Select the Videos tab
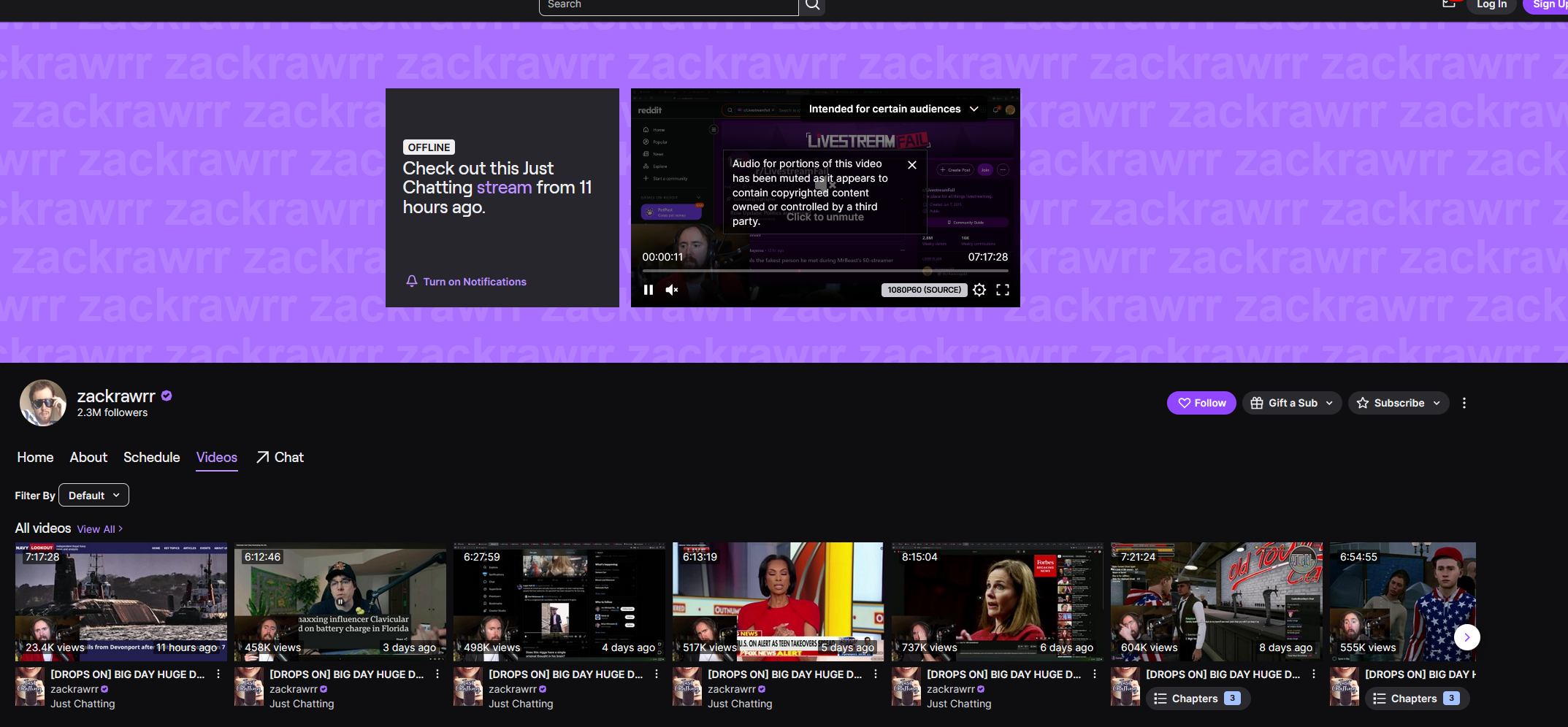This screenshot has height=727, width=1568. pos(217,457)
